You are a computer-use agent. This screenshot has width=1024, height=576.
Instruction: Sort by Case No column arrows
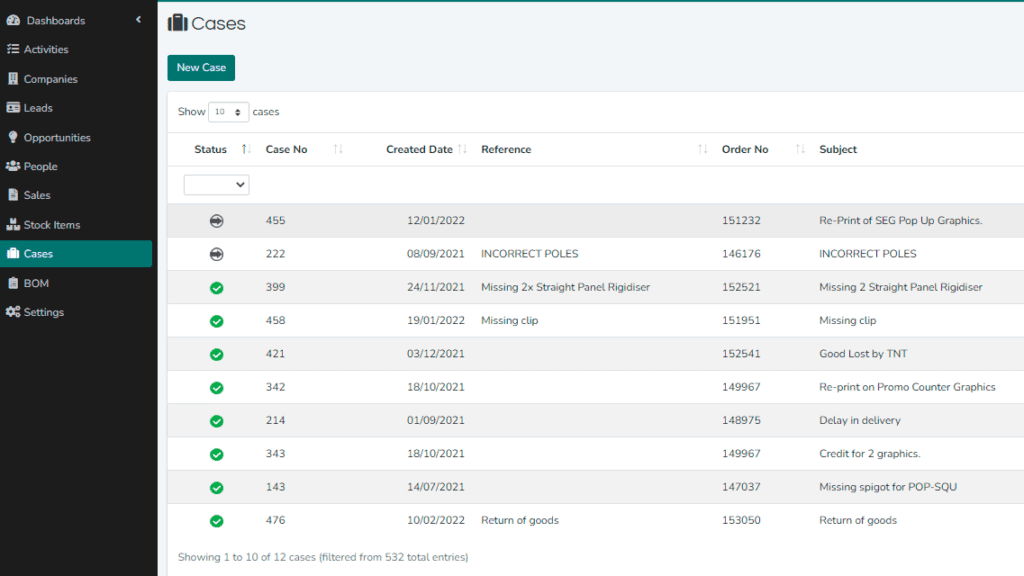(x=338, y=149)
